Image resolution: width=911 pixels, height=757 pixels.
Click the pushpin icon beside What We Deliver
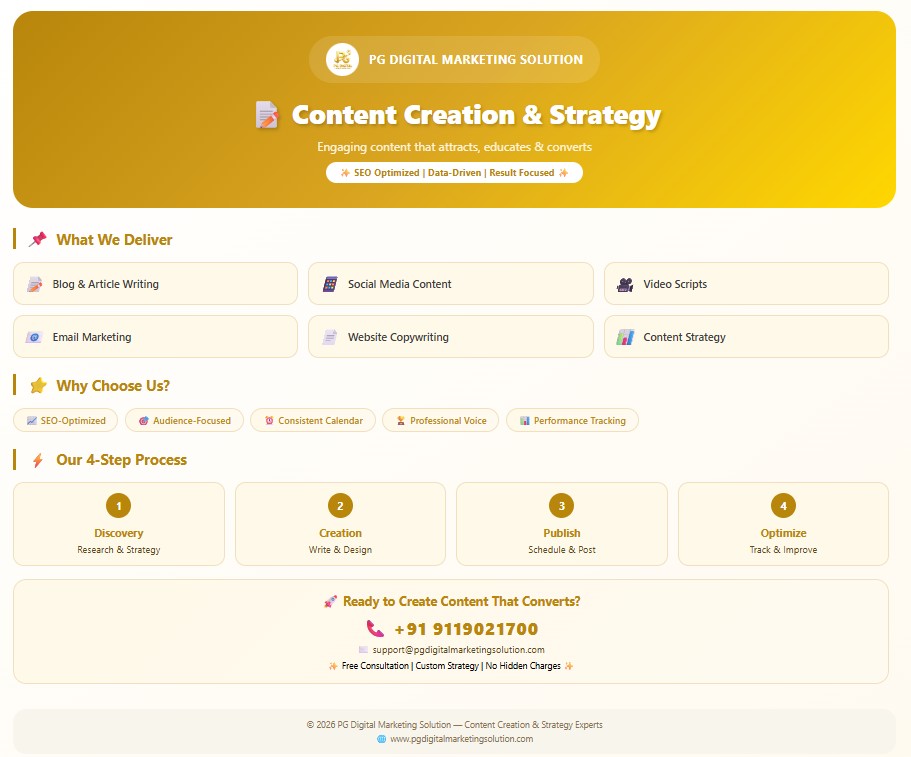(38, 239)
